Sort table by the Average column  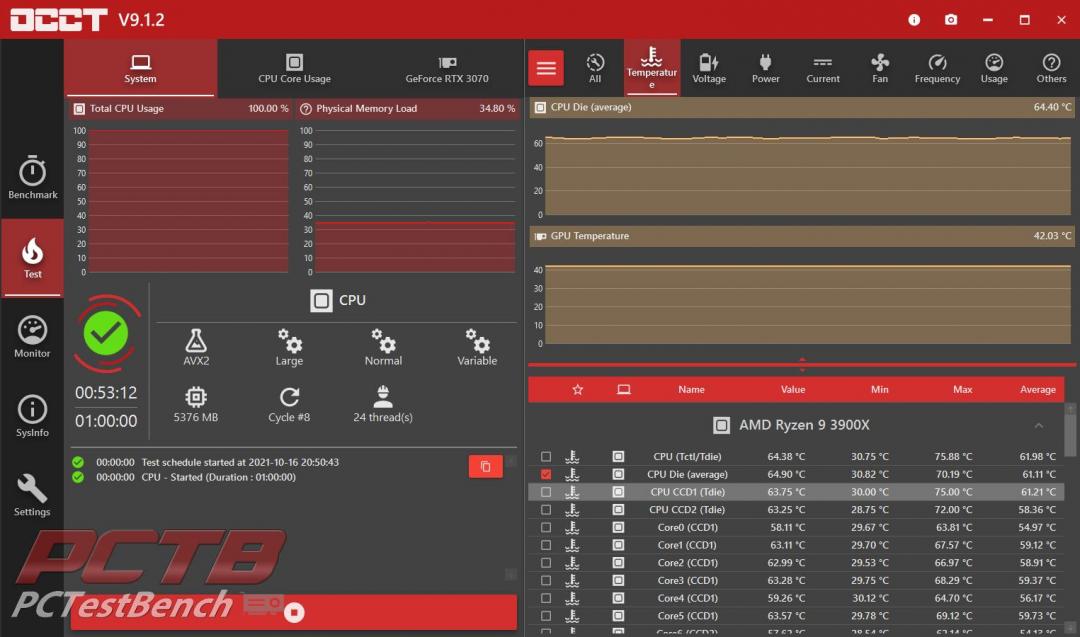1037,390
